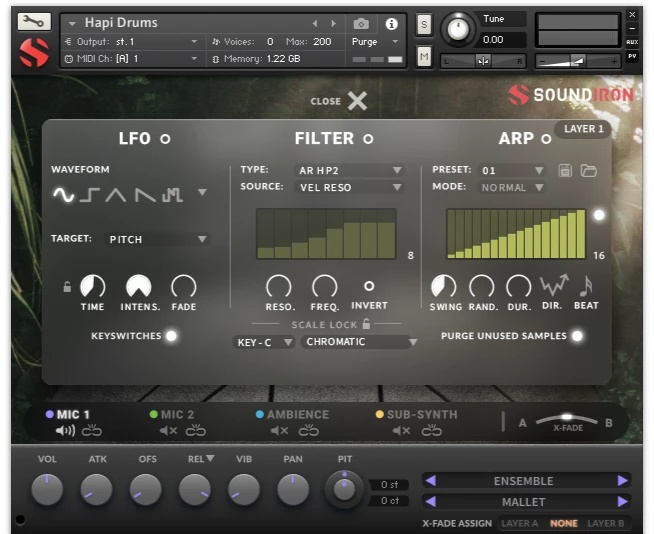This screenshot has width=654, height=534.
Task: Set X-Fade assign to NONE
Action: [563, 523]
